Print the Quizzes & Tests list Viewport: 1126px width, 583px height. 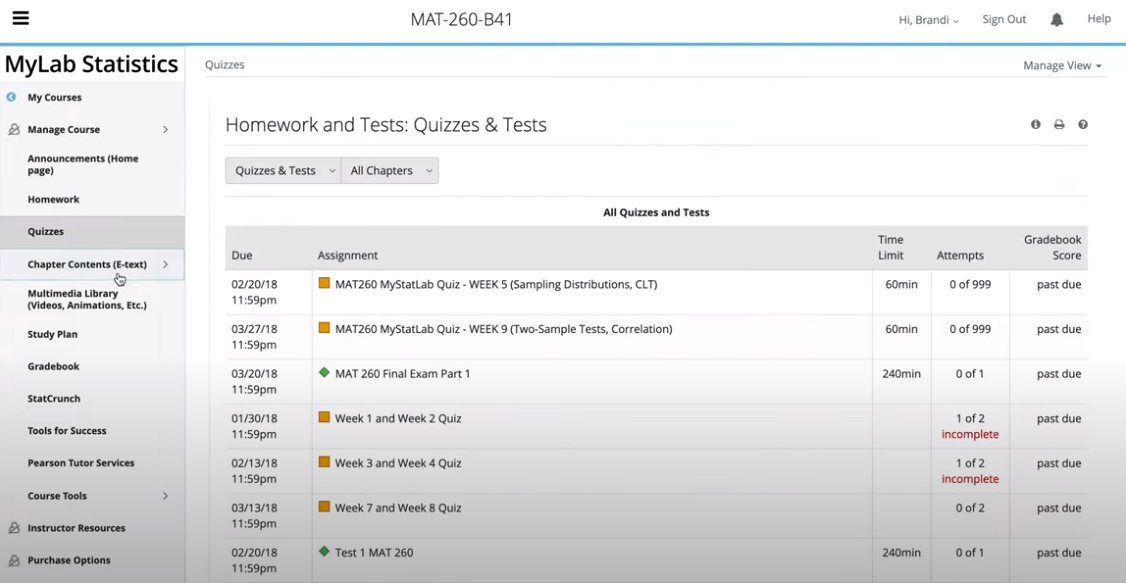click(1059, 124)
